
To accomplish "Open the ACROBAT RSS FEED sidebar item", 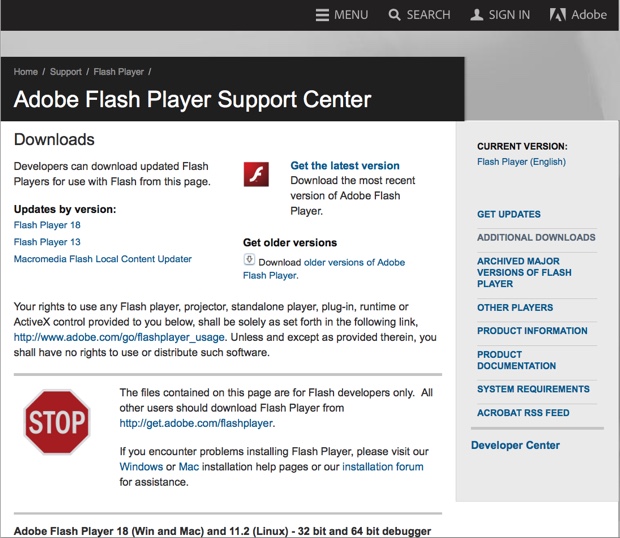I will click(x=523, y=413).
